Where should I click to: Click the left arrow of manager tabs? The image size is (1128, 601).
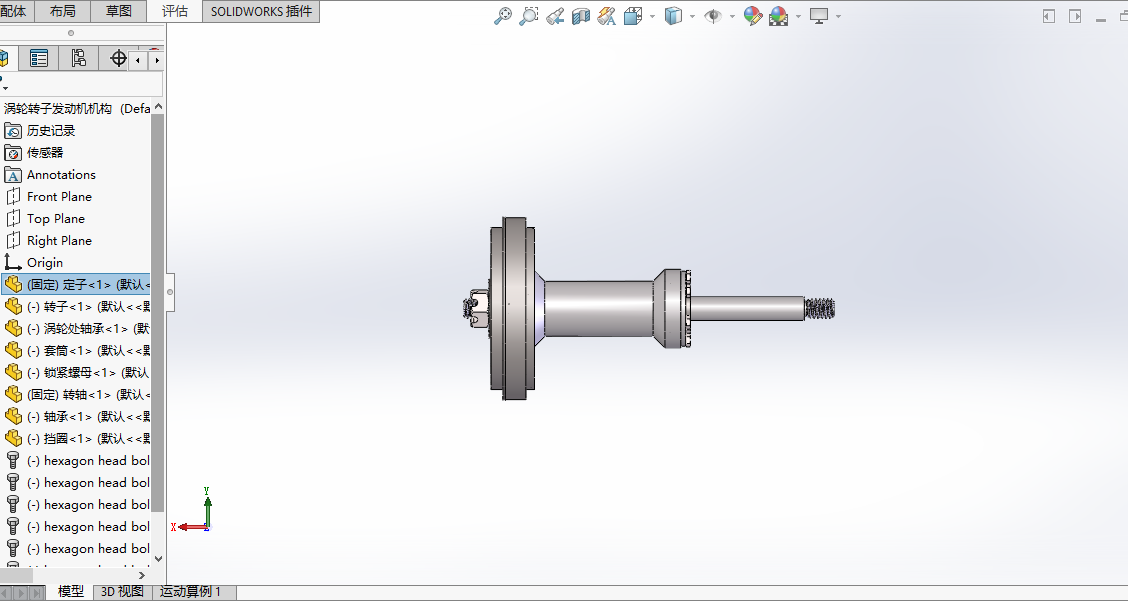138,60
